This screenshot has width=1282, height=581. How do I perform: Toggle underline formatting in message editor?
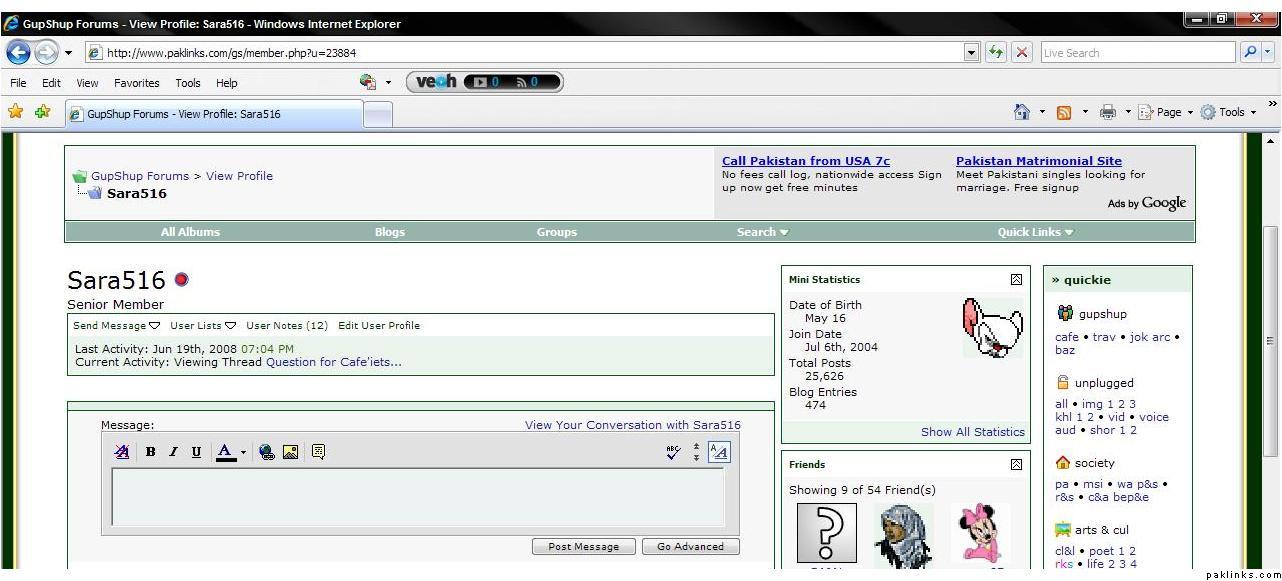coord(196,452)
